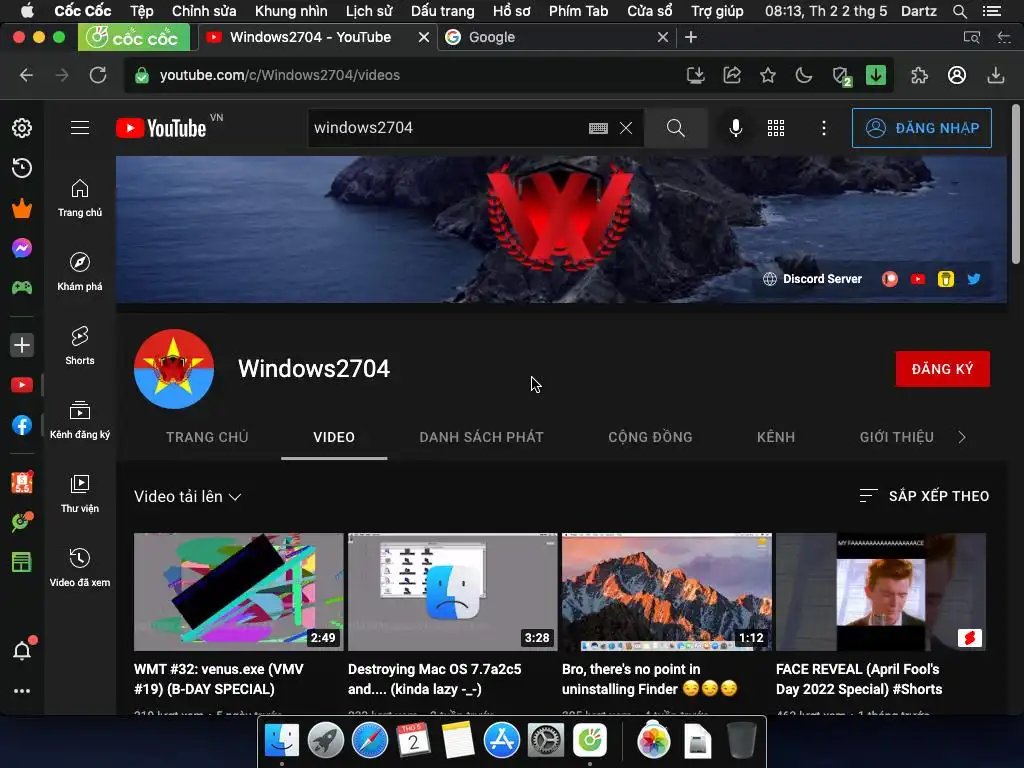Image resolution: width=1024 pixels, height=768 pixels.
Task: Open the sidebar three-dots more menu
Action: click(x=22, y=691)
